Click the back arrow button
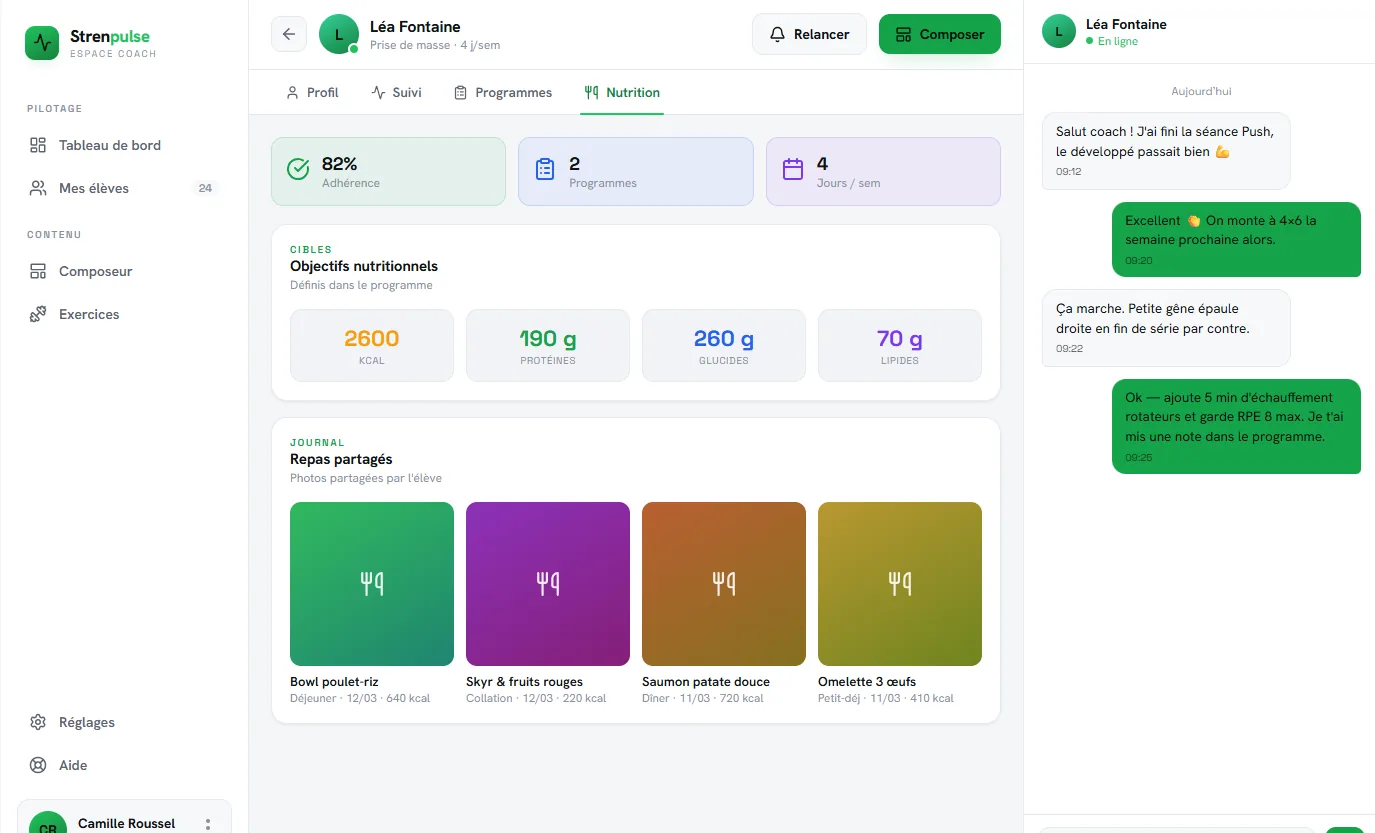The height and width of the screenshot is (833, 1375). click(x=289, y=34)
